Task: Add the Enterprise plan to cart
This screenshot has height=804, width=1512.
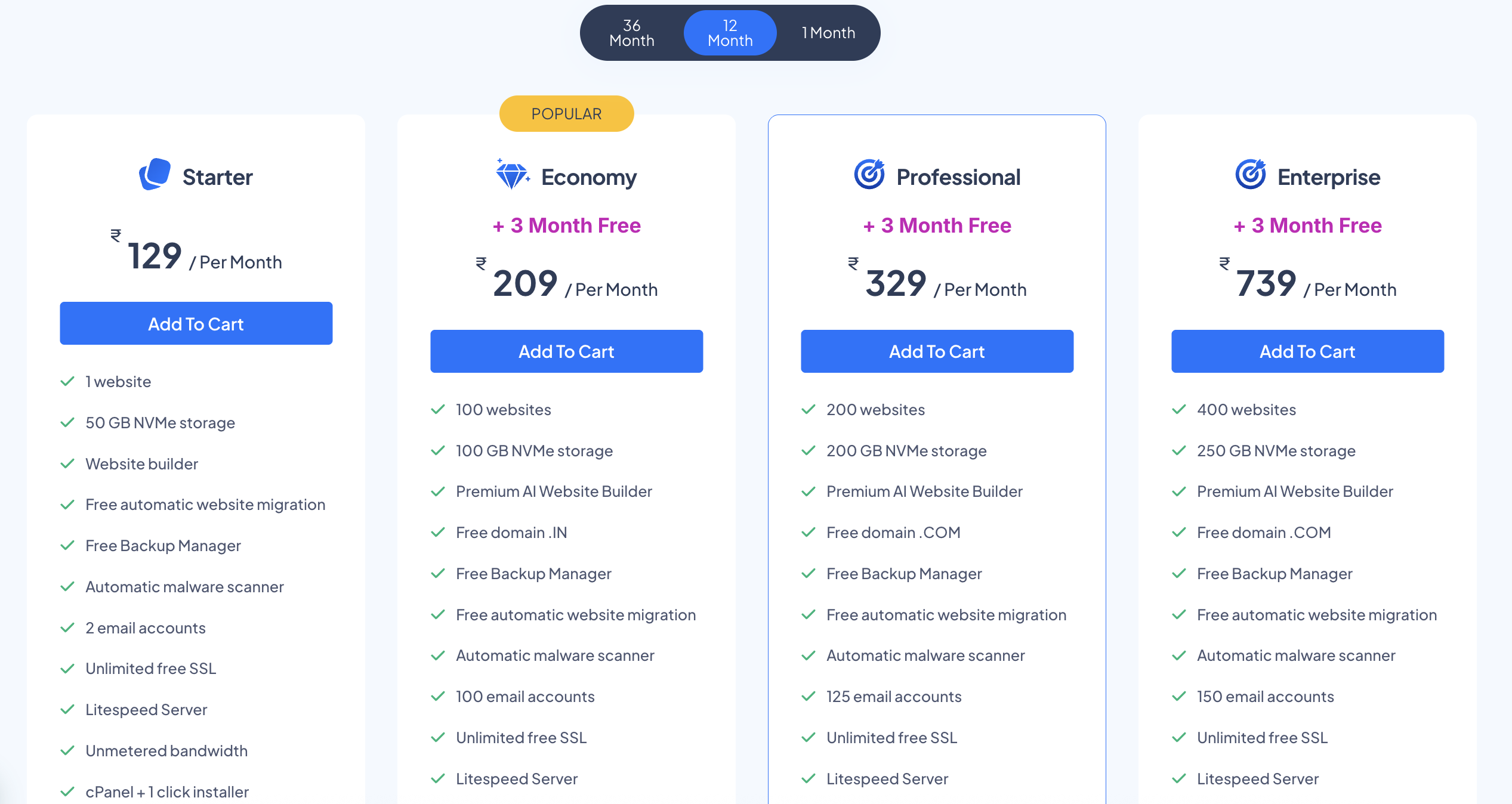Action: pos(1307,351)
